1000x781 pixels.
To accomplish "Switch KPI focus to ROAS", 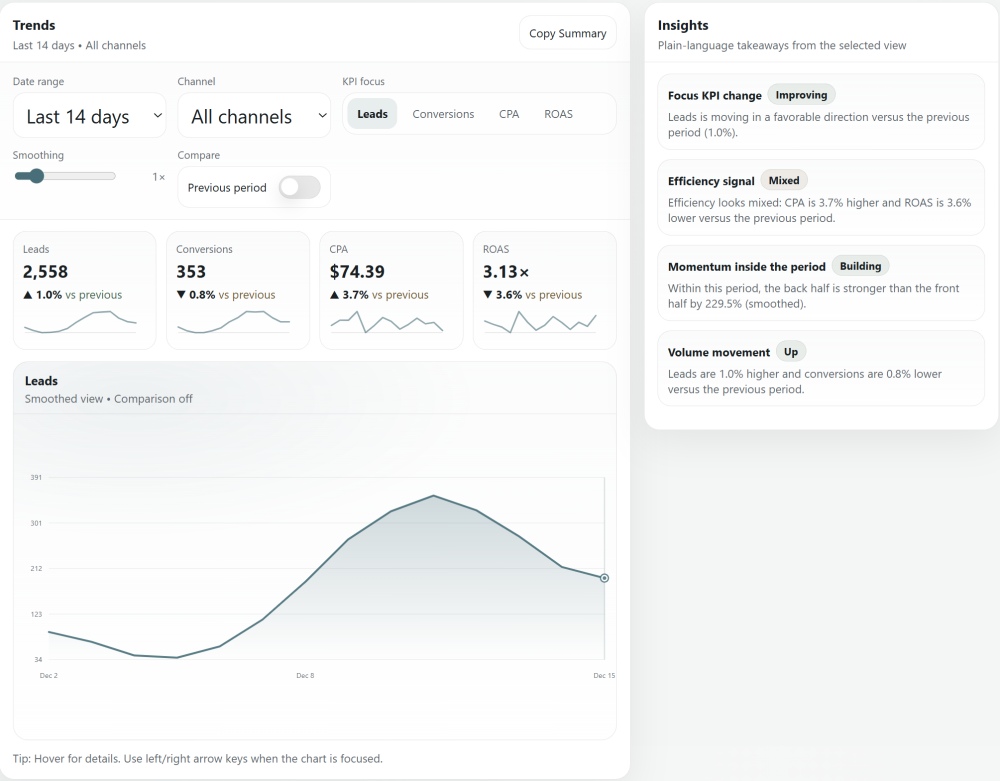I will click(558, 114).
